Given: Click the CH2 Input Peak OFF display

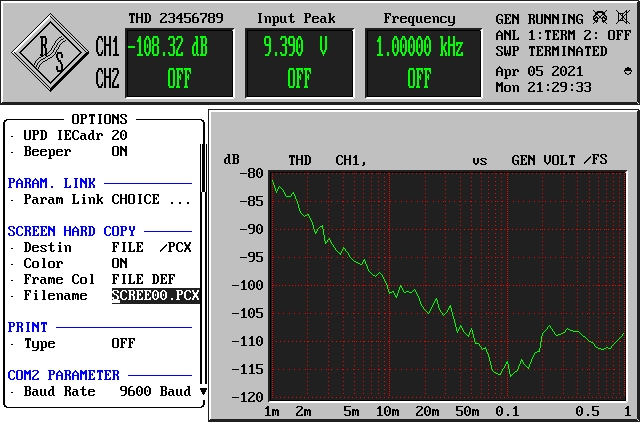Looking at the screenshot, I should [299, 79].
